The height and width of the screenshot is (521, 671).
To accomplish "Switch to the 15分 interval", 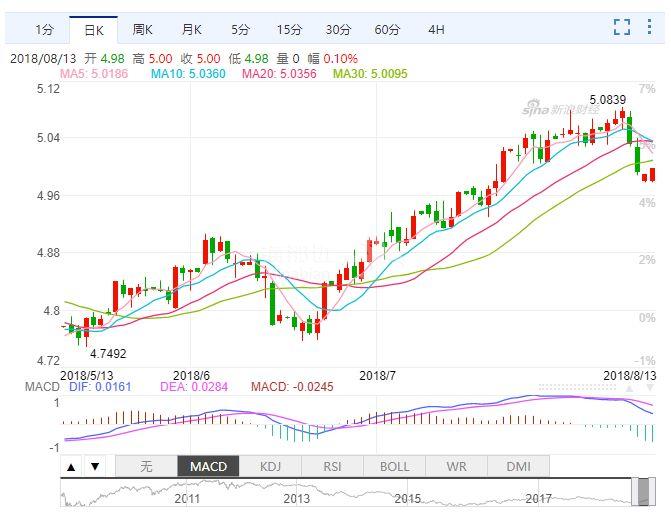I will 289,29.
